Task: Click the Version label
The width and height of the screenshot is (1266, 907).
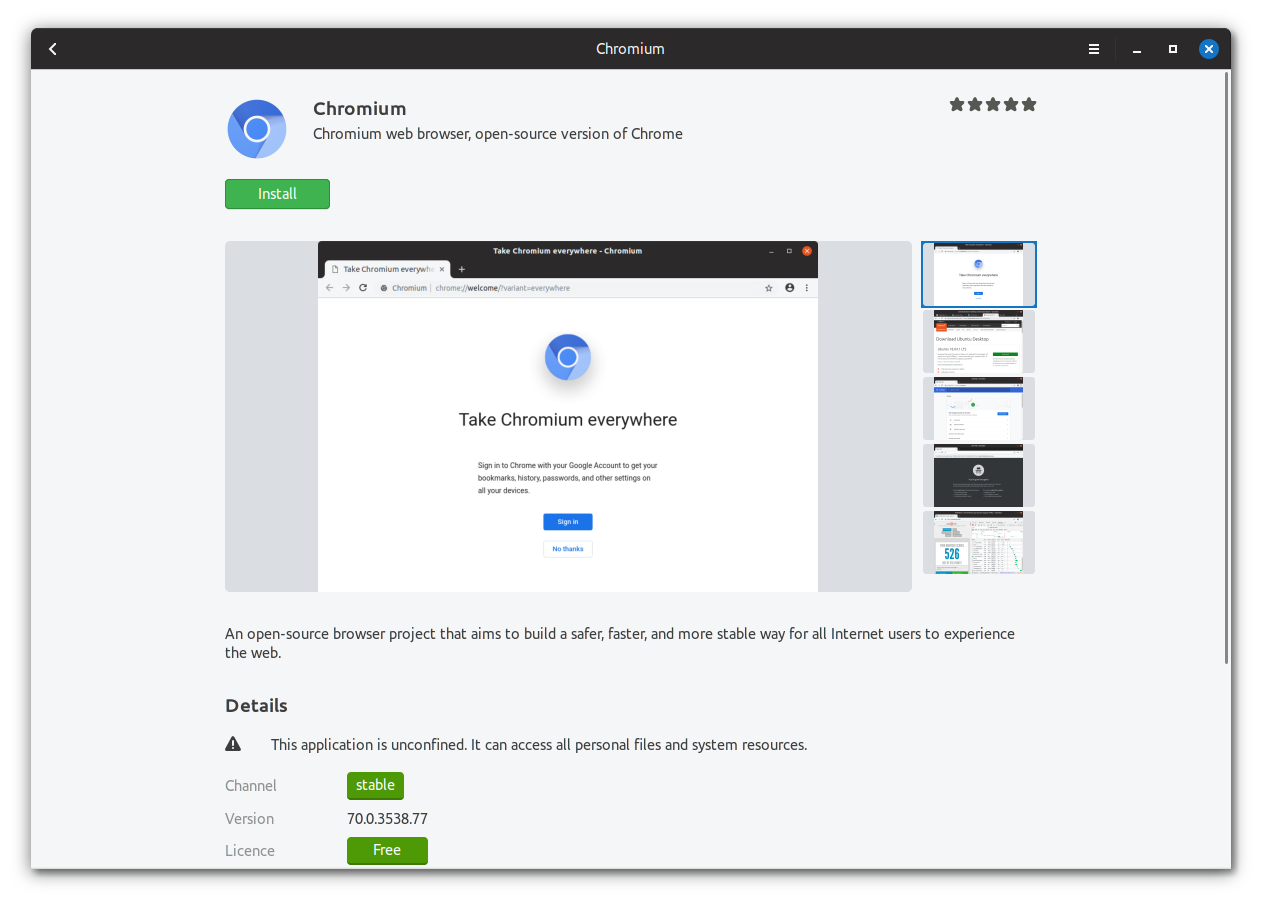Action: (249, 818)
